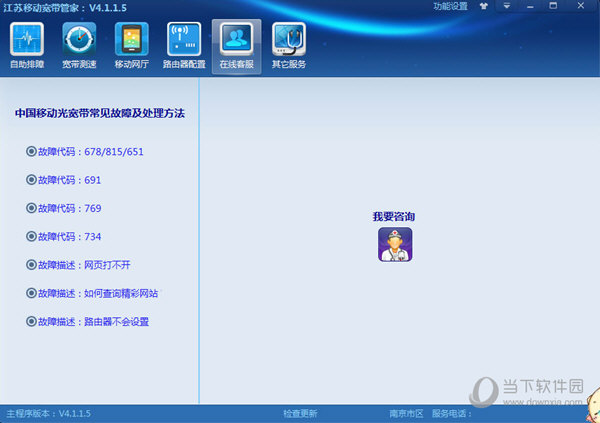Click 主程序版本 V4.1.1.5 version text

pyautogui.click(x=49, y=413)
